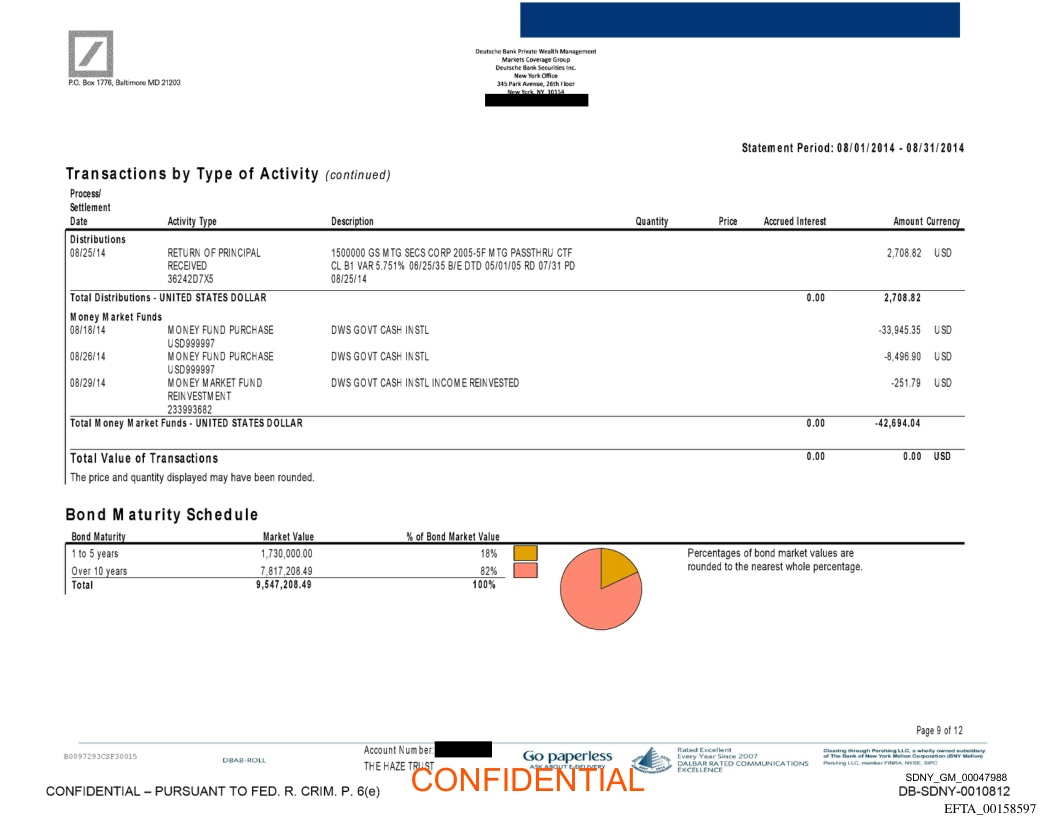The height and width of the screenshot is (833, 1056).
Task: Click the Return of Principal amount 2,708.82
Action: pyautogui.click(x=902, y=253)
